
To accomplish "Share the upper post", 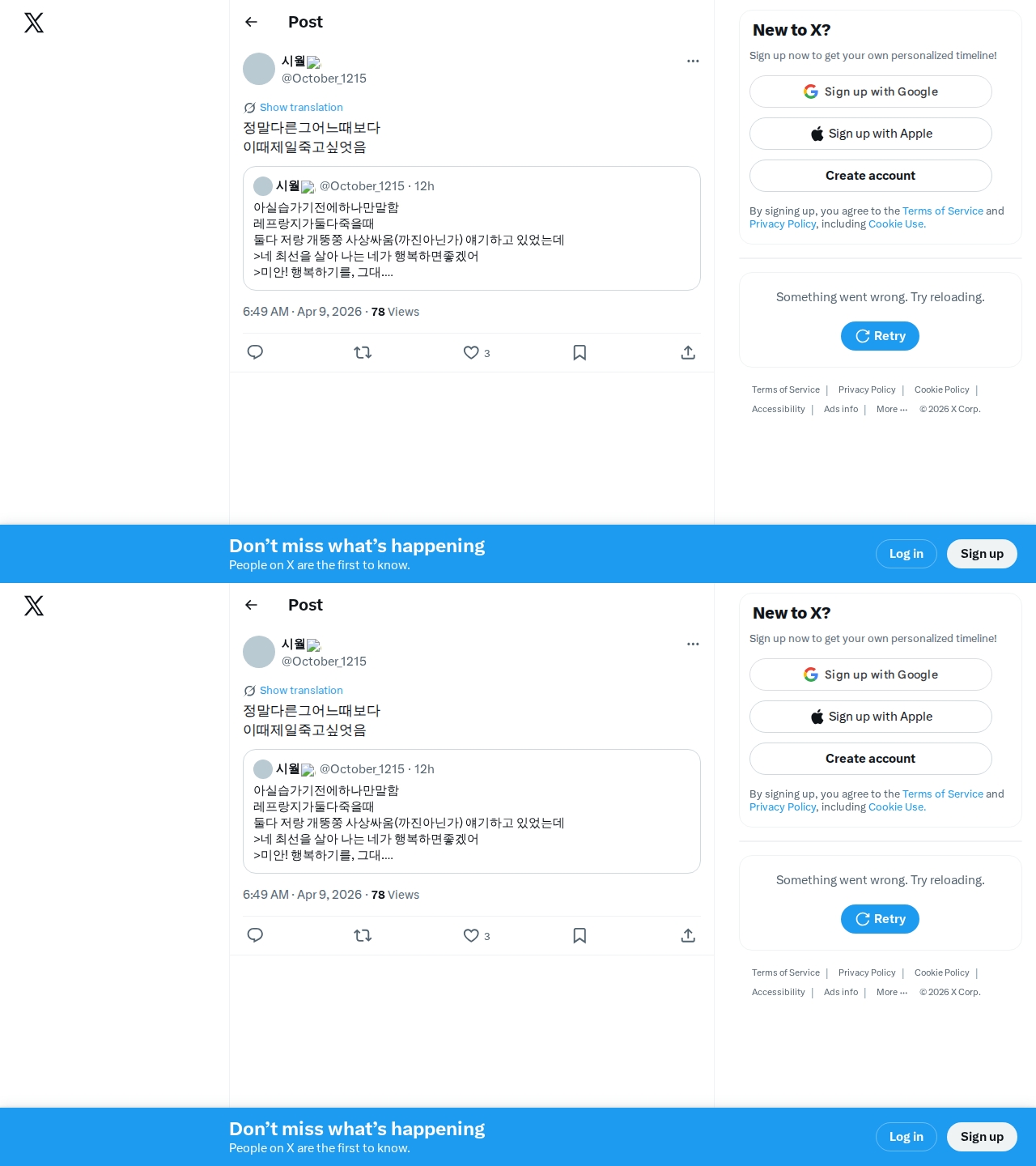I will [x=688, y=352].
